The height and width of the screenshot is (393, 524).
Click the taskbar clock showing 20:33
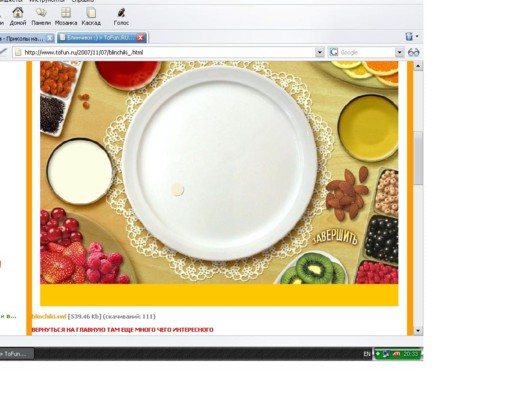[x=411, y=354]
